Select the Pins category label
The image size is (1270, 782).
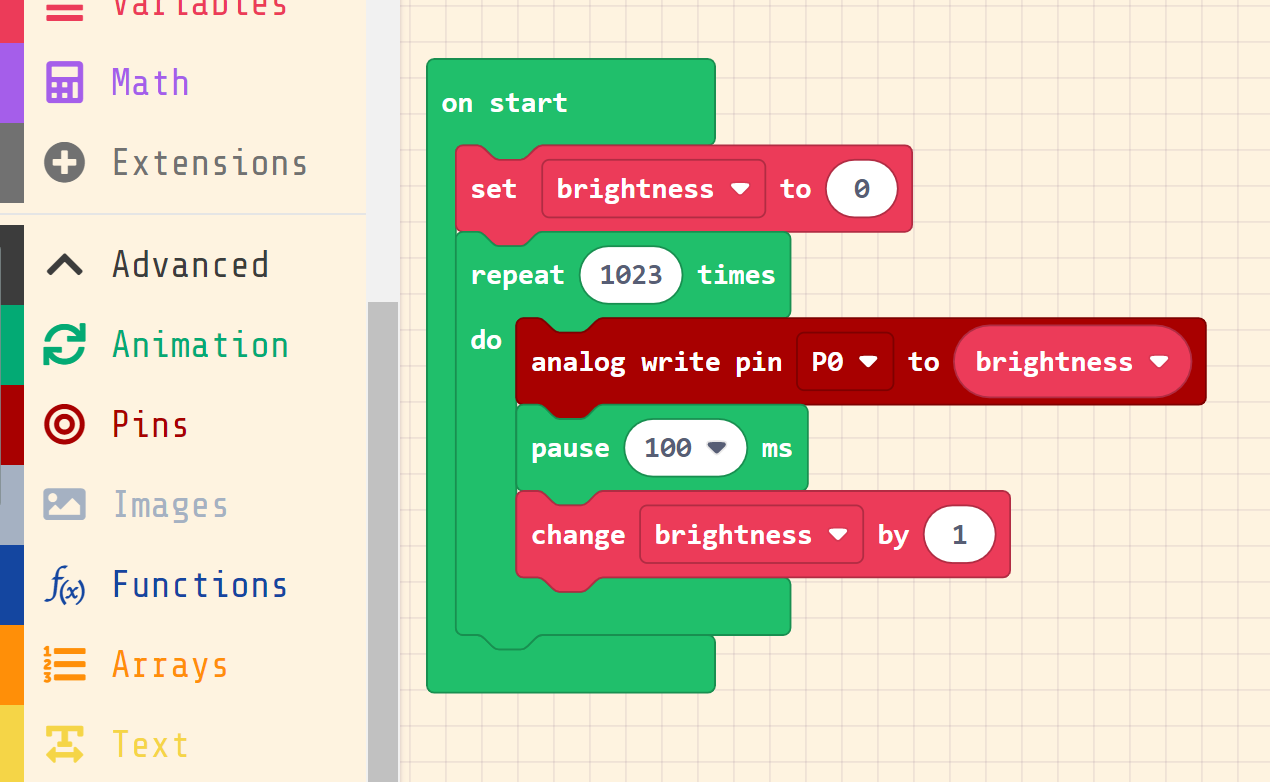[x=150, y=425]
